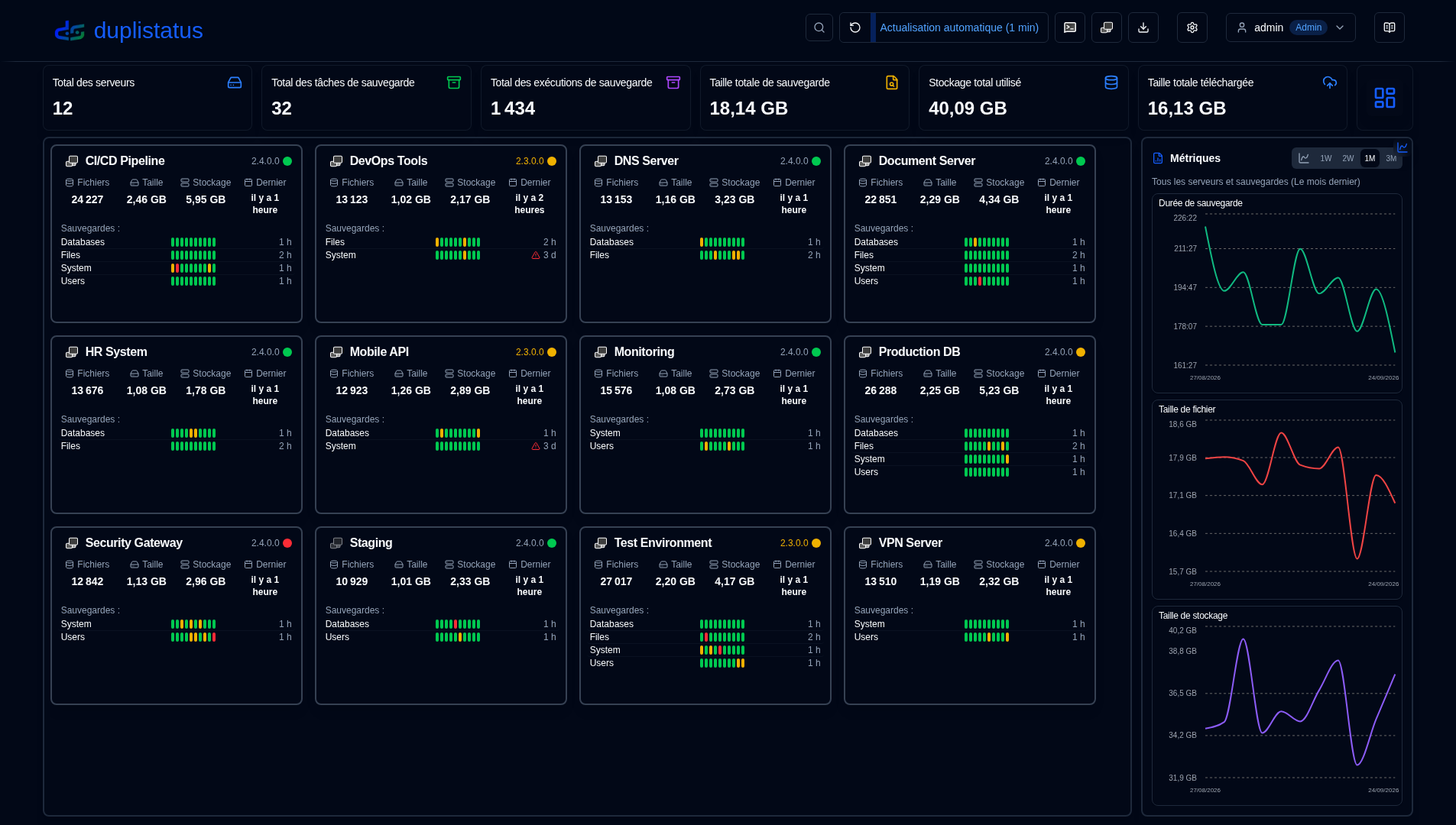Open the VPN Server title
The width and height of the screenshot is (1456, 825).
pyautogui.click(x=910, y=543)
